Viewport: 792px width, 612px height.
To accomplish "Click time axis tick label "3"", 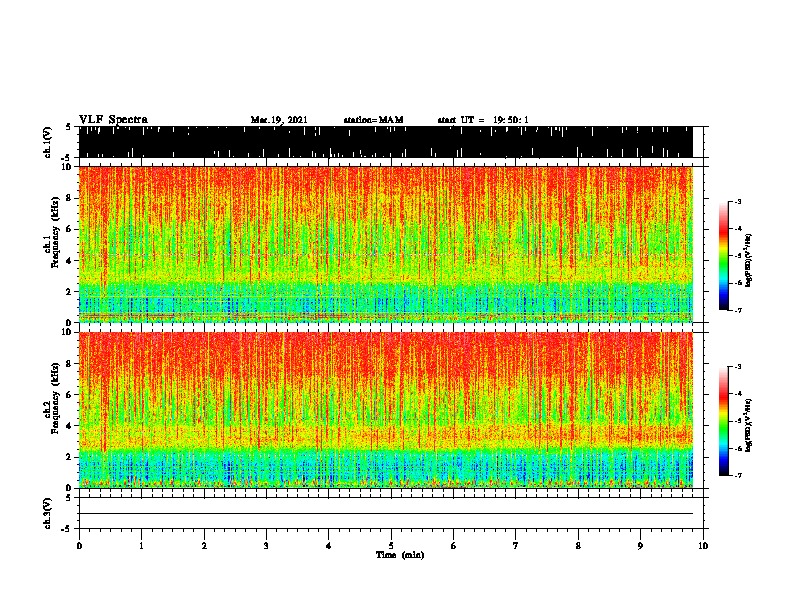I will pyautogui.click(x=266, y=546).
